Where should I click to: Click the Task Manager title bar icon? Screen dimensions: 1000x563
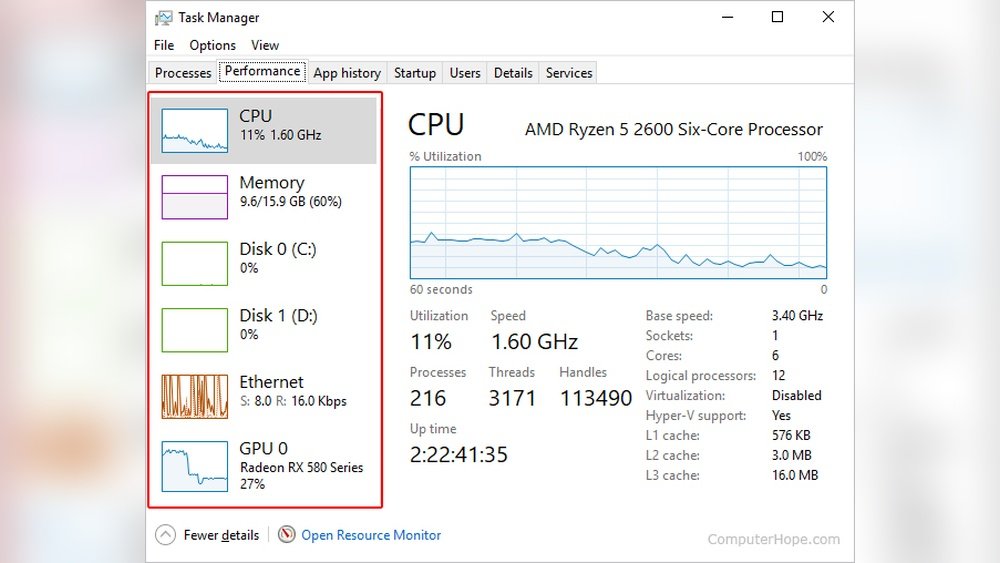point(164,17)
